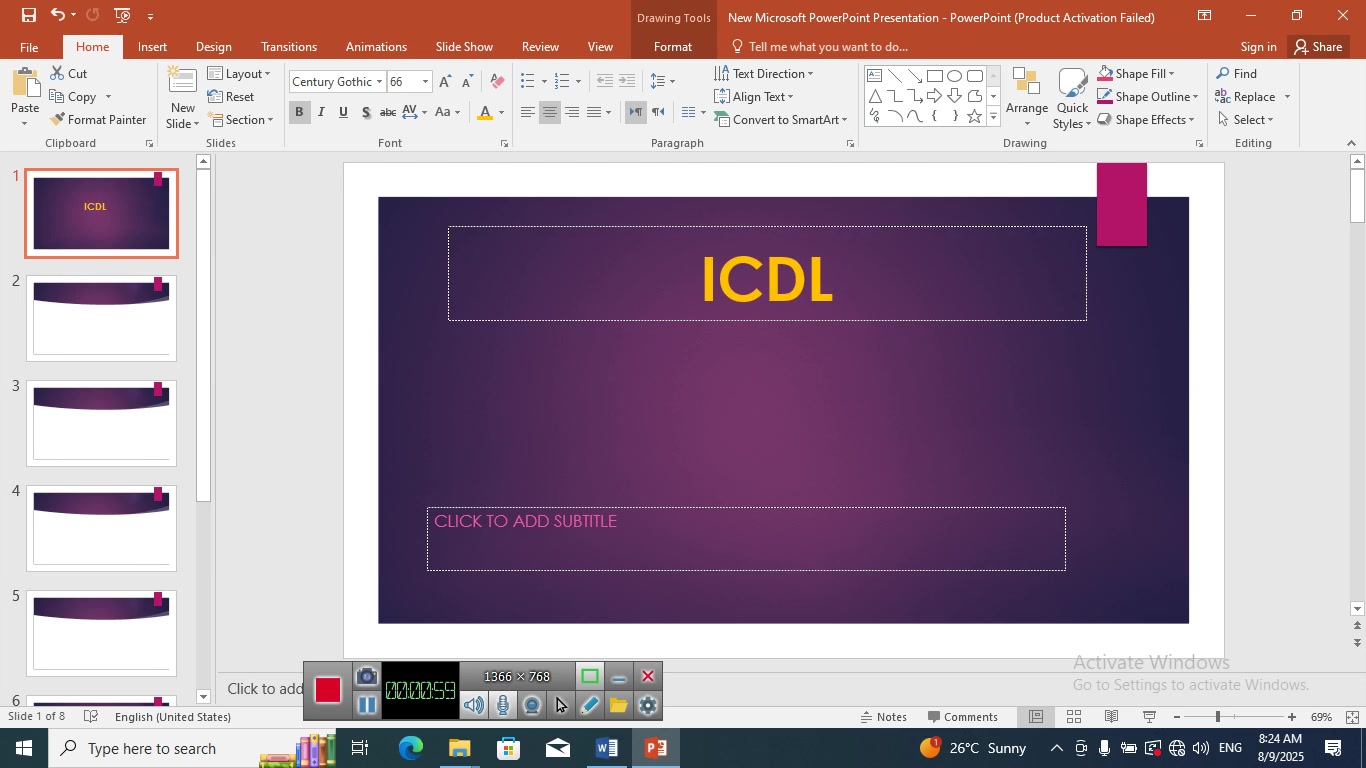Image resolution: width=1366 pixels, height=768 pixels.
Task: Fit slide to current window
Action: (1352, 717)
